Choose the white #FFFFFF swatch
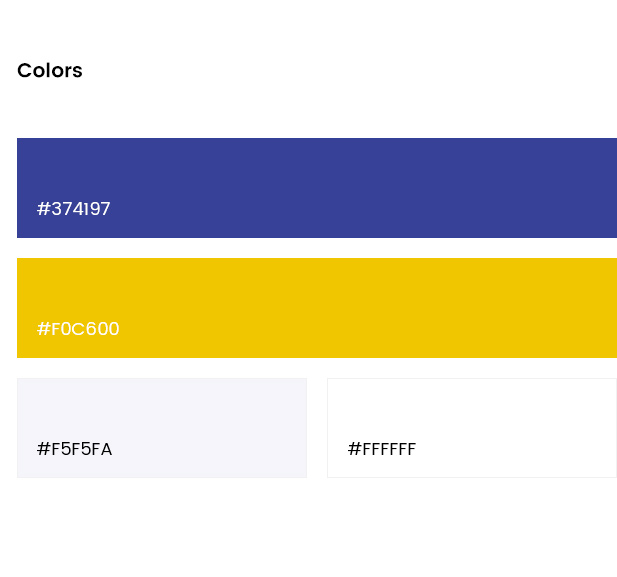The width and height of the screenshot is (617, 577). click(x=472, y=428)
